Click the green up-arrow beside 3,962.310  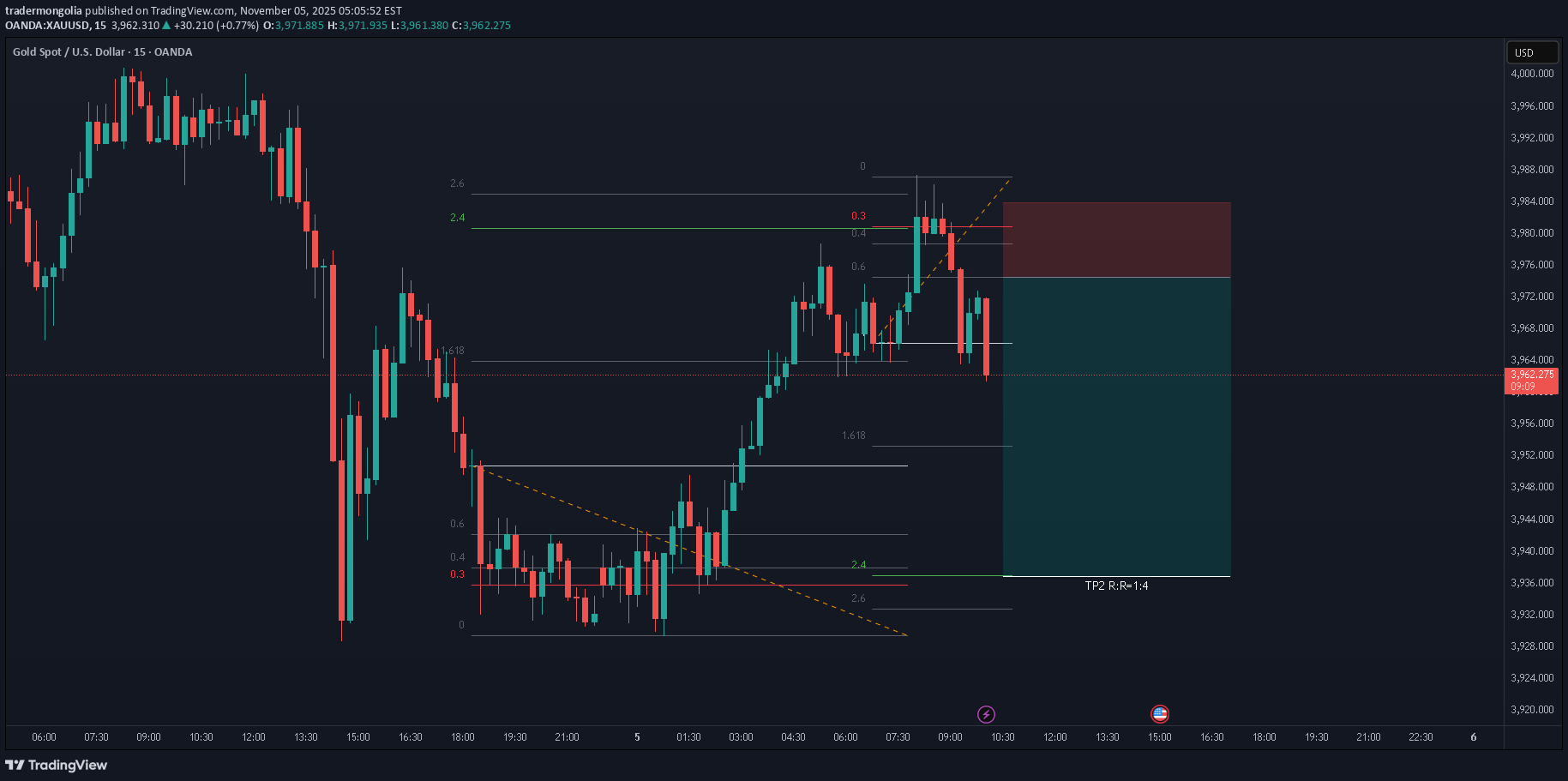click(166, 26)
